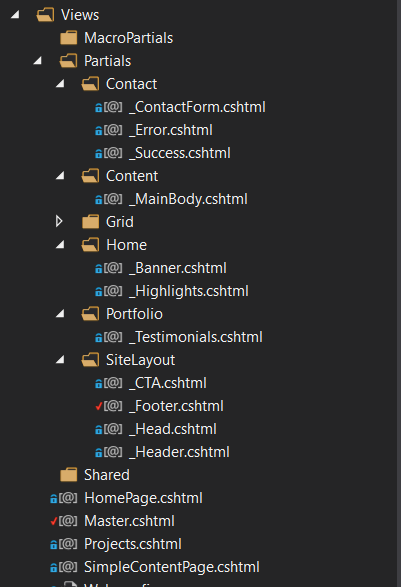Click the SiteLayout folder icon
Screen dimensions: 401x587
click(90, 360)
